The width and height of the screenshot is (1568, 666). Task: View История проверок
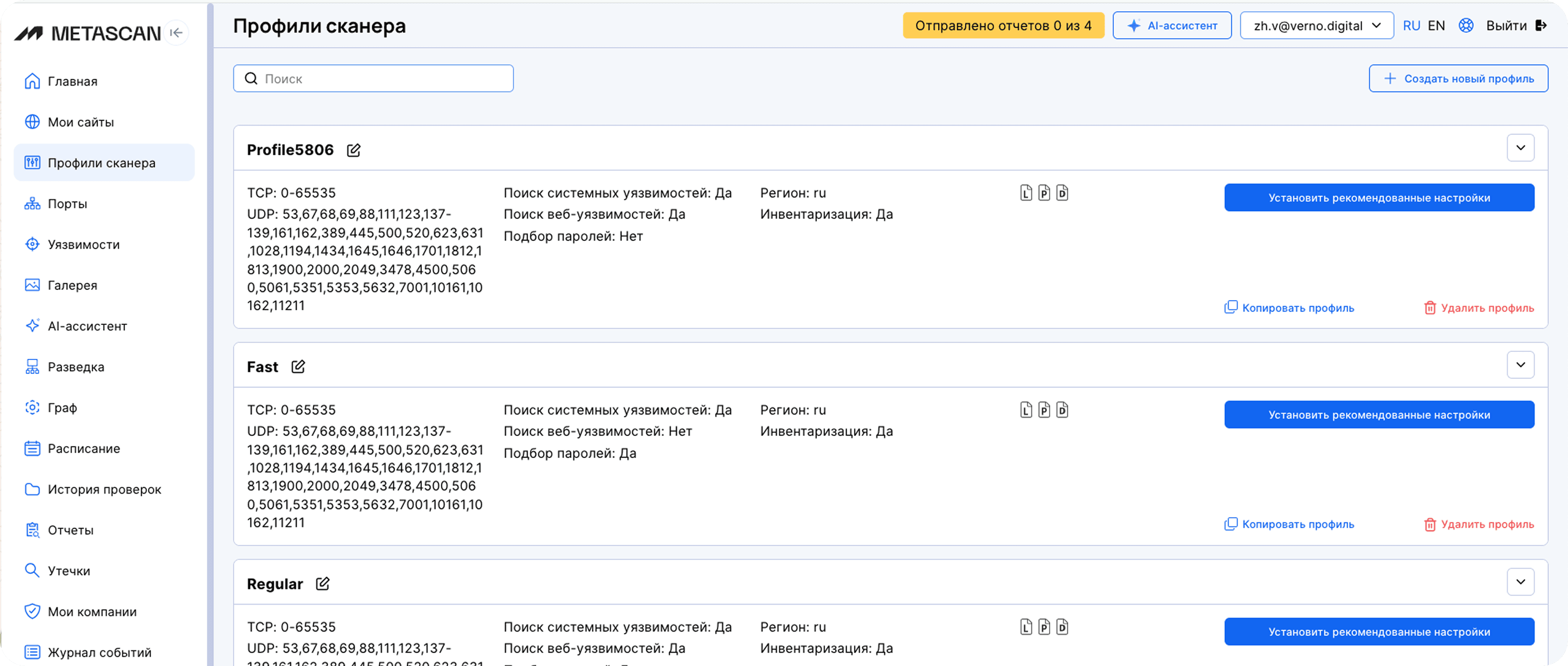tap(104, 489)
